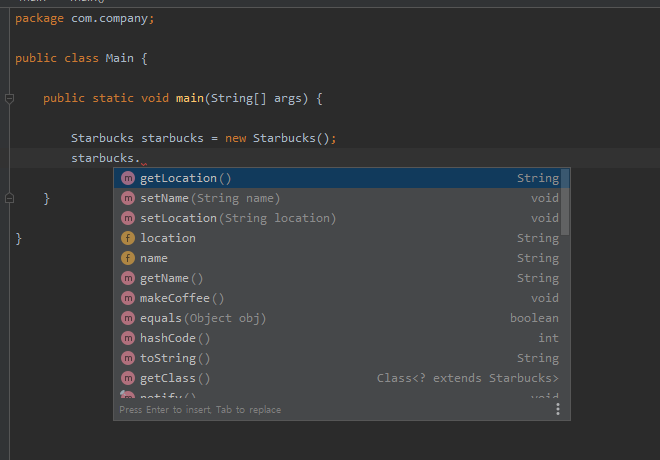Open completion popup options three-dot menu

point(558,409)
